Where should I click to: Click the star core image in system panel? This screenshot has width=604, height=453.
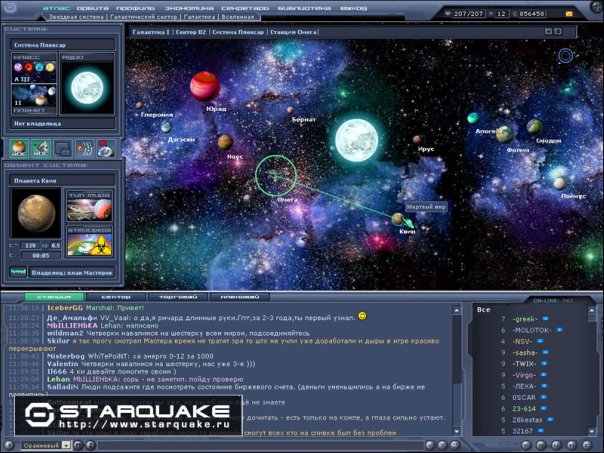87,87
